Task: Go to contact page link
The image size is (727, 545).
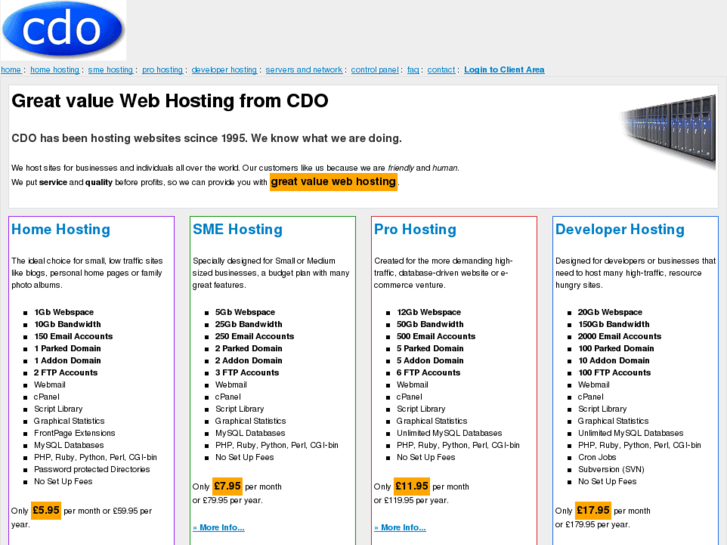Action: coord(441,70)
